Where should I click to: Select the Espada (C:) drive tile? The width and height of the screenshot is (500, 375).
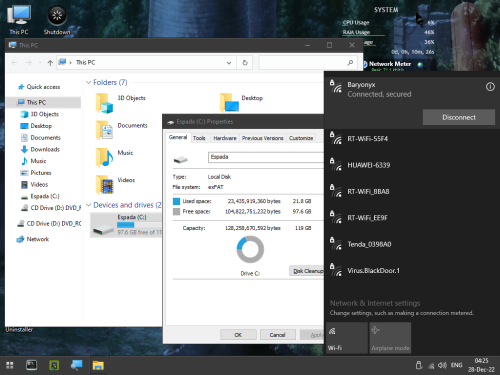[126, 225]
